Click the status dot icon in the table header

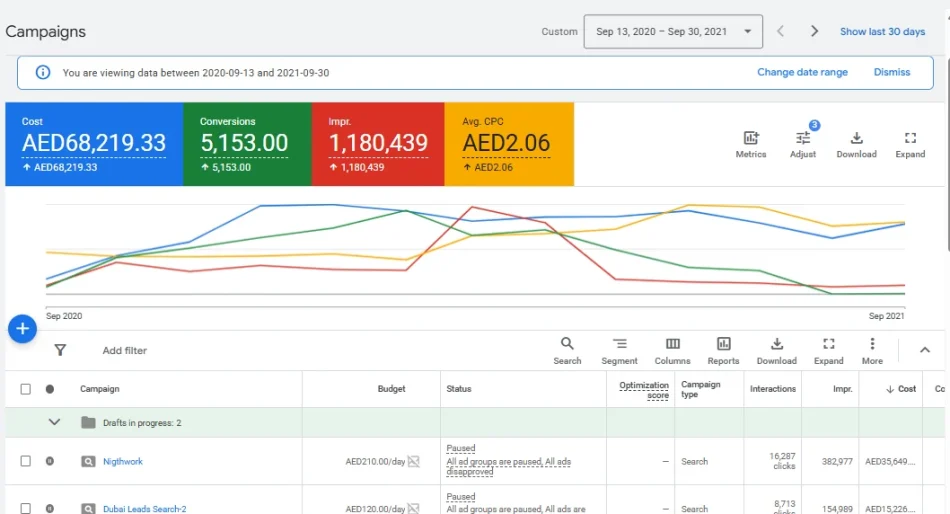coord(50,389)
